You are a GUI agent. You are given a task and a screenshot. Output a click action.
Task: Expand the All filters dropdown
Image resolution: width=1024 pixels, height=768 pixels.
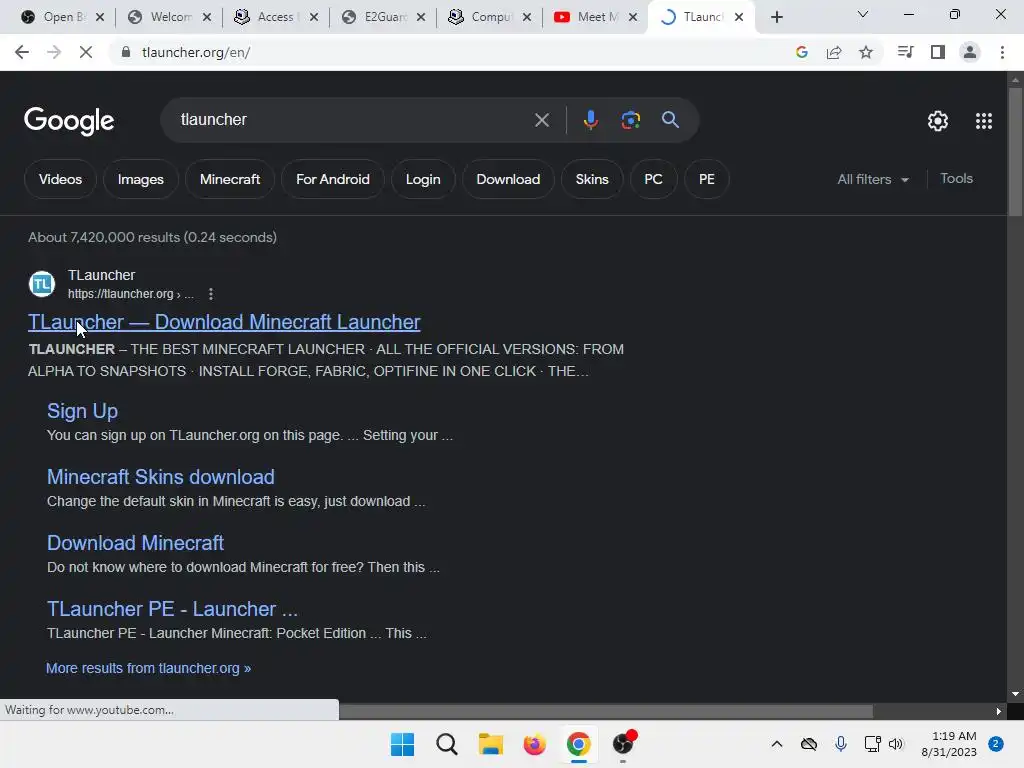872,179
